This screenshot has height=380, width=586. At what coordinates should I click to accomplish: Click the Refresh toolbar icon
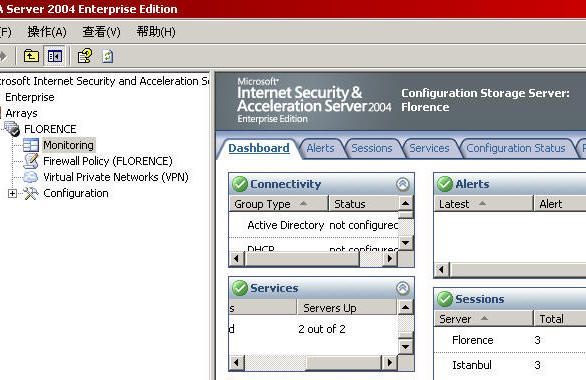point(108,56)
